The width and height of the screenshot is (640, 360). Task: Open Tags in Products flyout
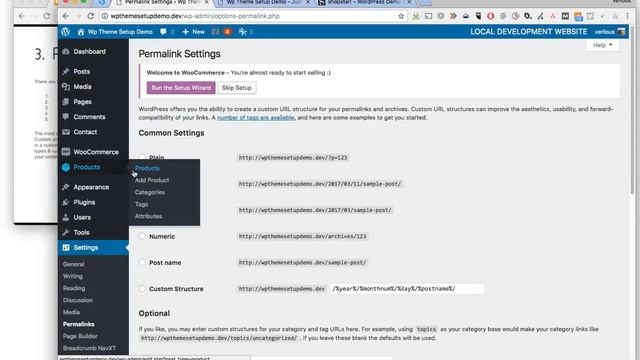point(141,204)
